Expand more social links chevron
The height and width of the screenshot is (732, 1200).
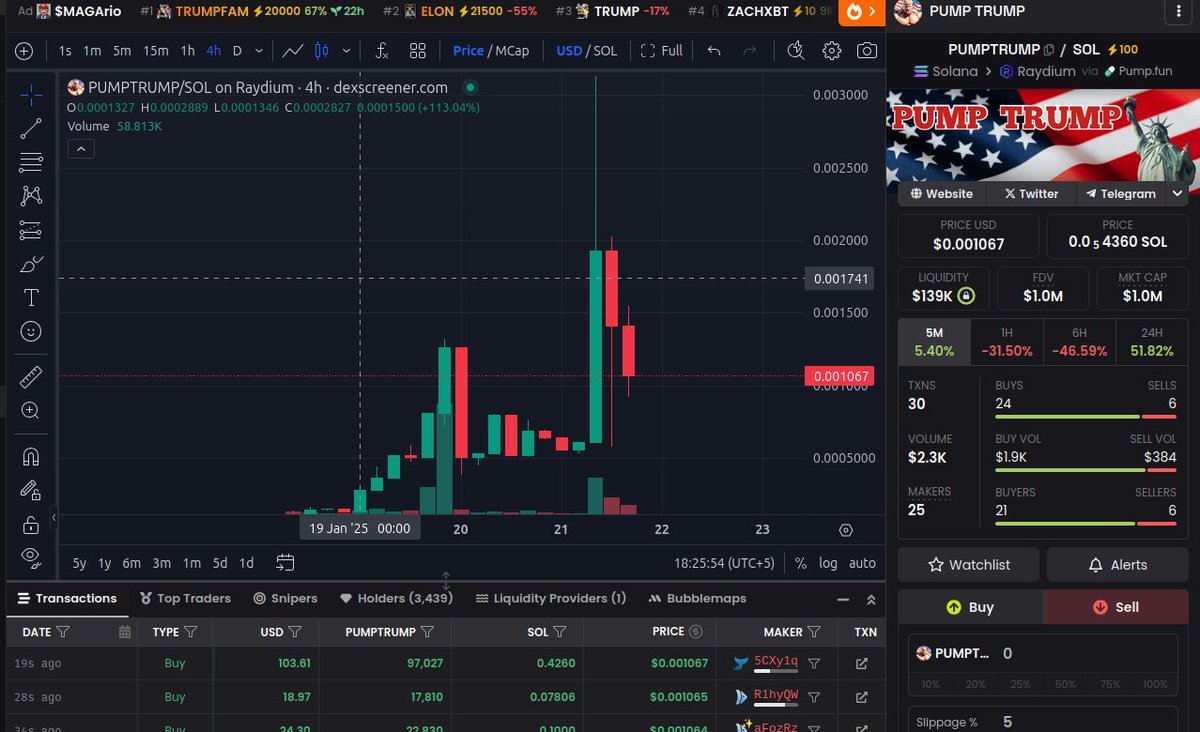1177,194
